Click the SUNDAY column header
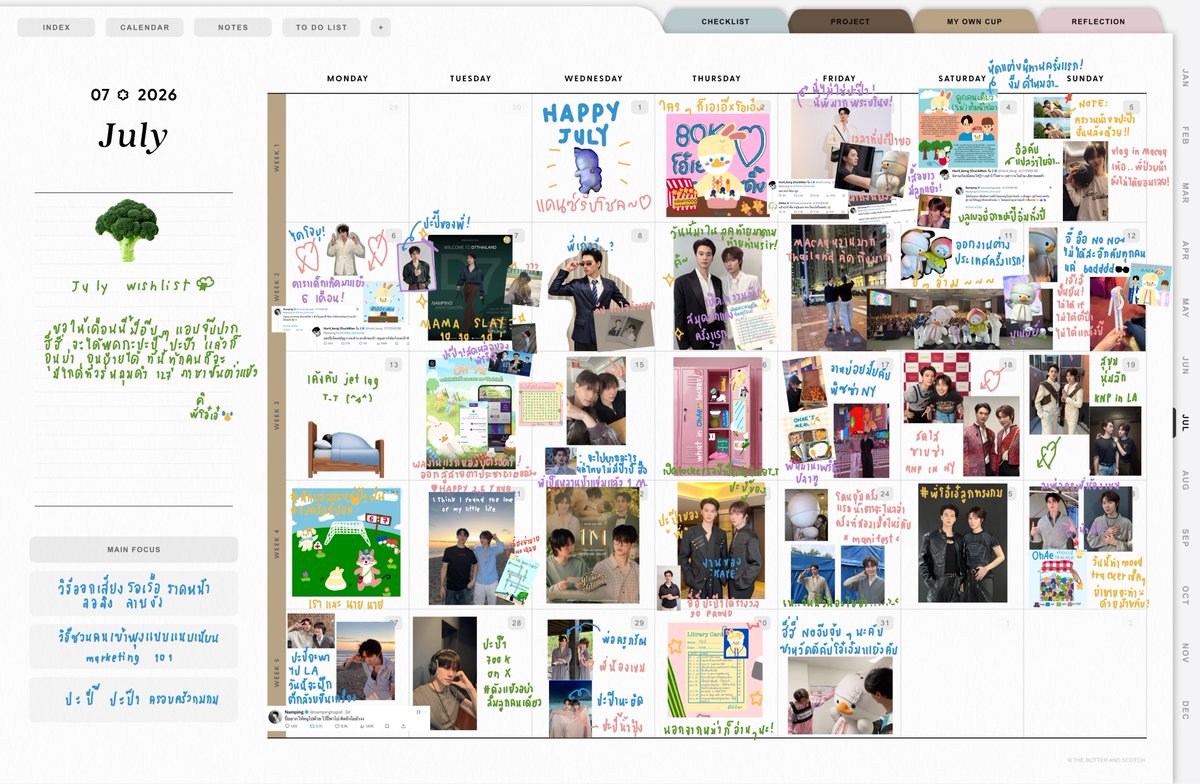The width and height of the screenshot is (1200, 784). click(1085, 78)
